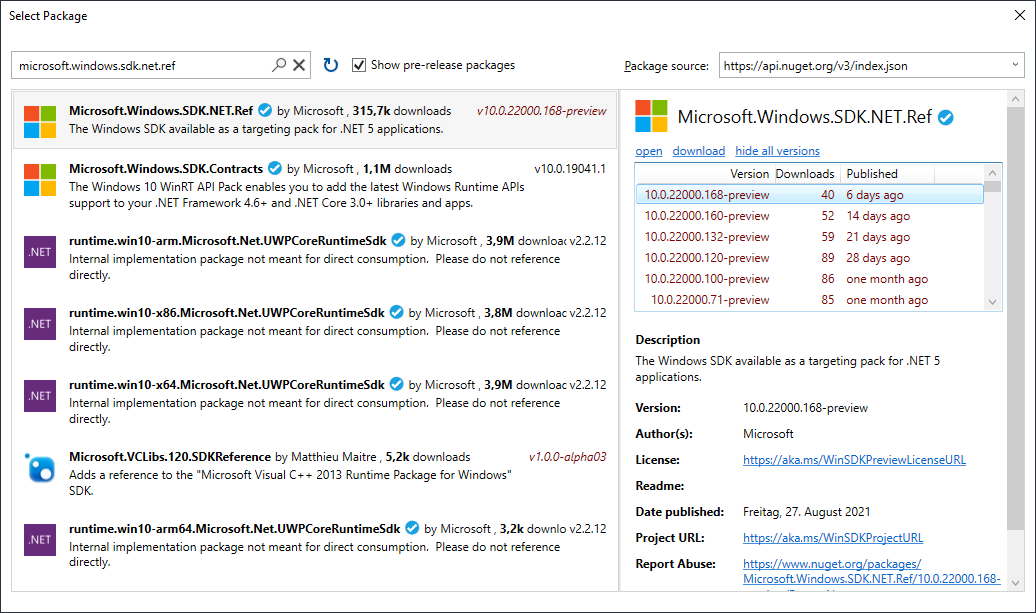
Task: Click verified badge of runtime.win10-arm64 package
Action: (412, 528)
